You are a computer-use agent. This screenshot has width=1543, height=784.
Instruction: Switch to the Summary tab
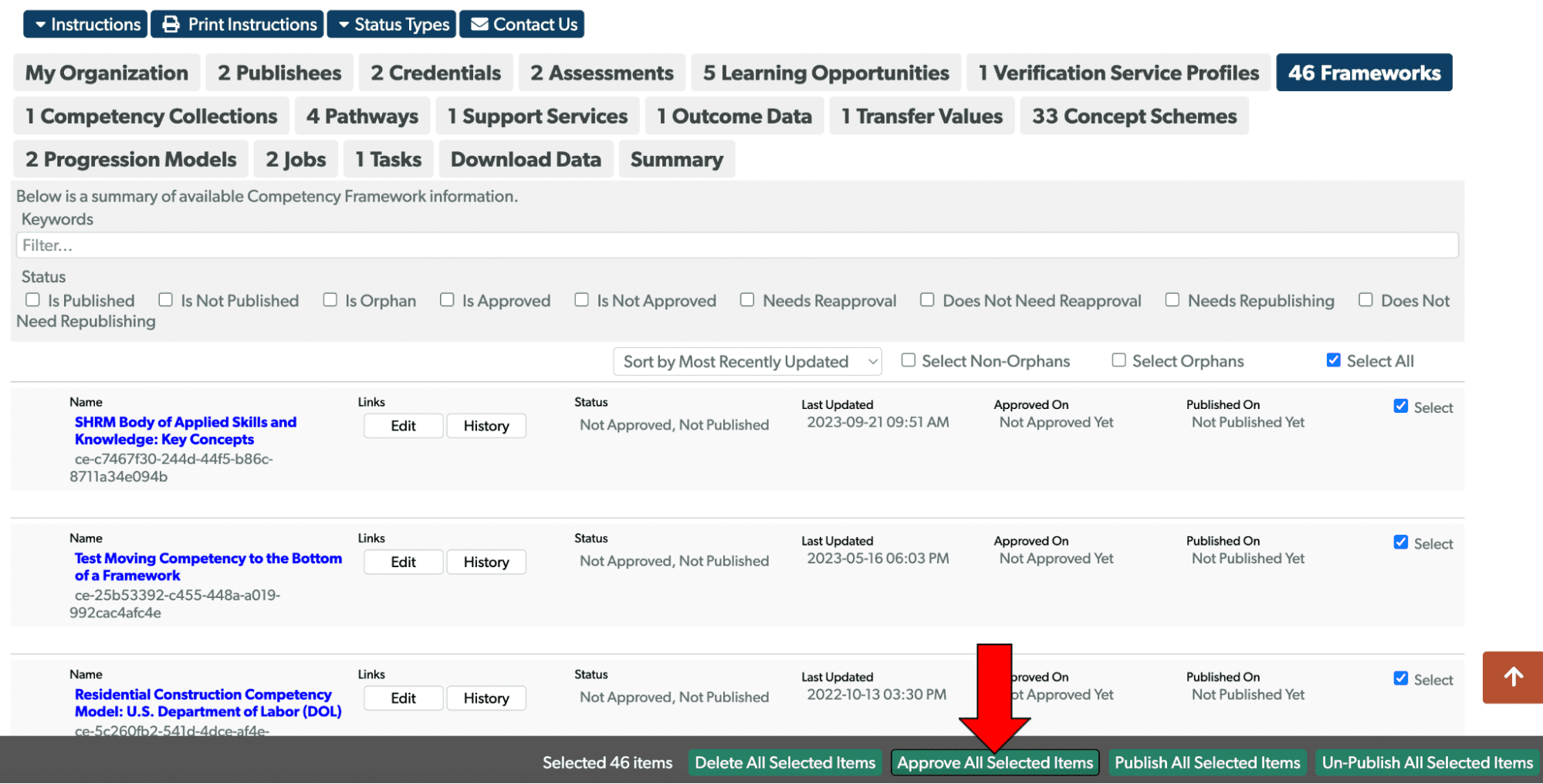(x=677, y=159)
